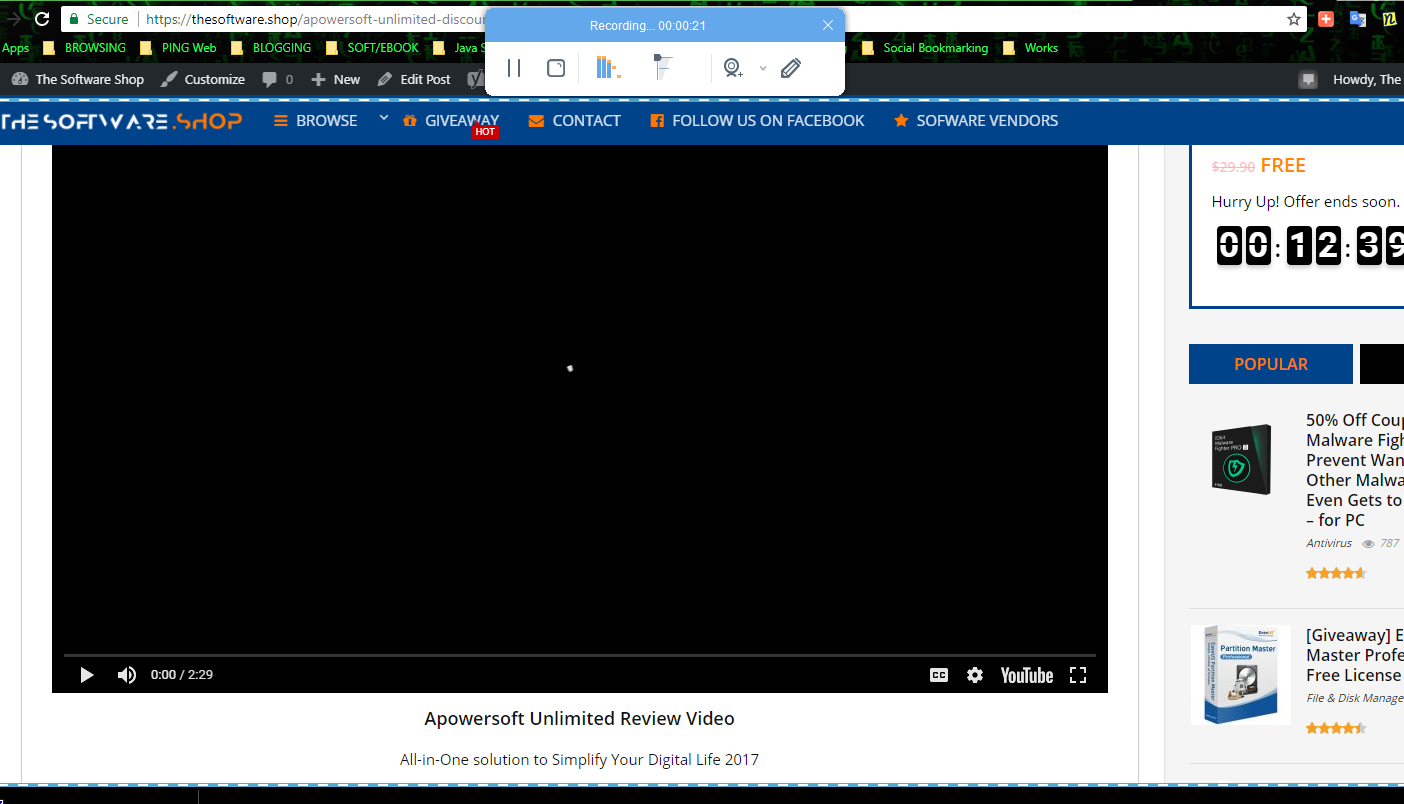1404x804 pixels.
Task: Click Customize in WordPress admin bar
Action: tap(203, 79)
